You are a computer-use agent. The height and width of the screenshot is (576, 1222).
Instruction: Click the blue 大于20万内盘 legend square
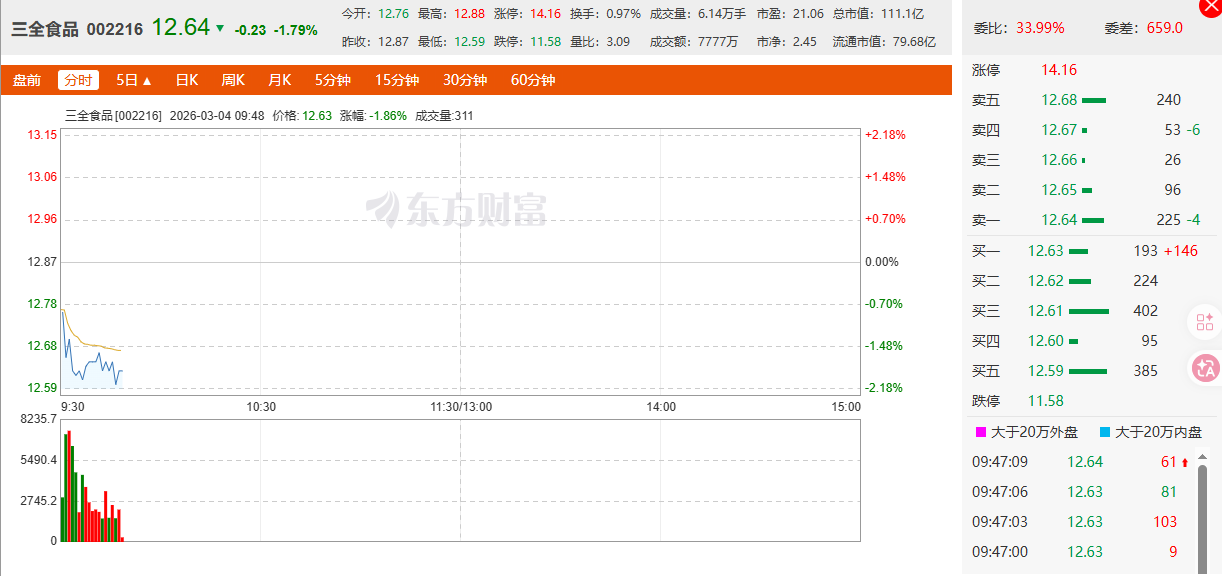click(1104, 433)
